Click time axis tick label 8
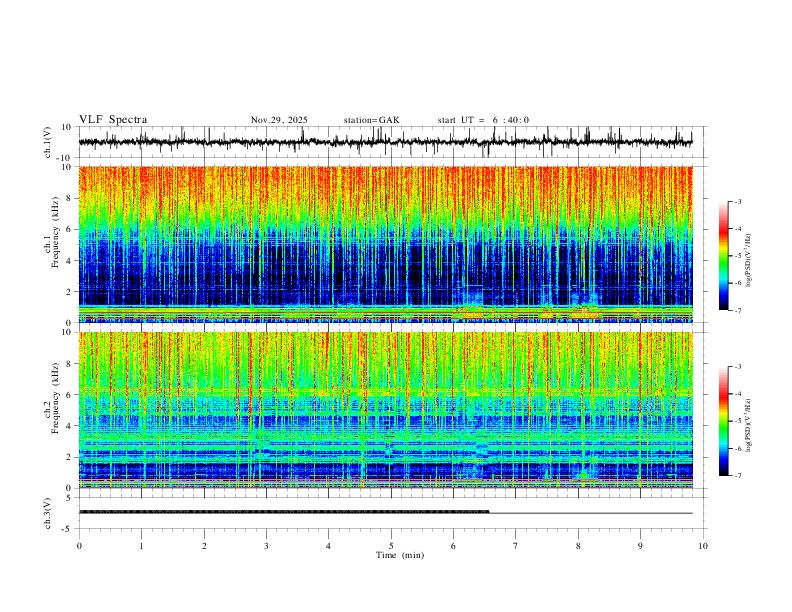This screenshot has height=612, width=792. [578, 546]
